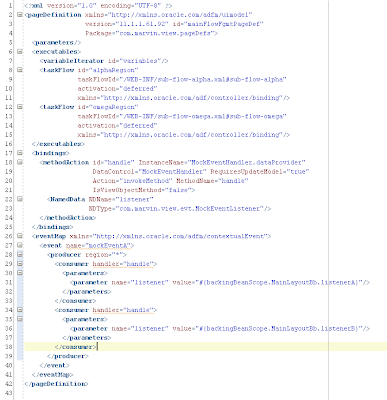Click the producer region="*" attribute
The width and height of the screenshot is (387, 400).
point(104,255)
